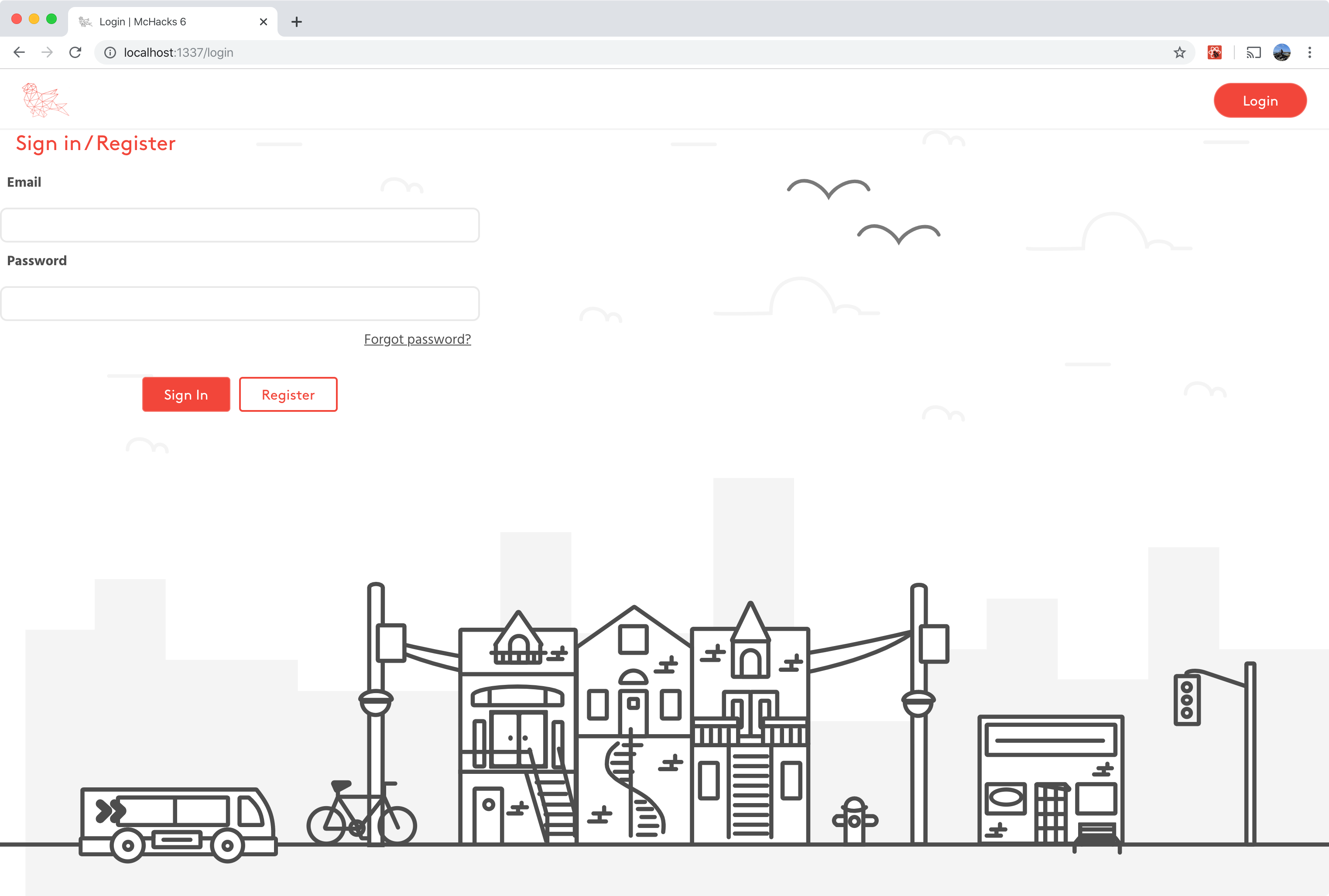1329x896 pixels.
Task: Click the outlined Register button
Action: coord(288,394)
